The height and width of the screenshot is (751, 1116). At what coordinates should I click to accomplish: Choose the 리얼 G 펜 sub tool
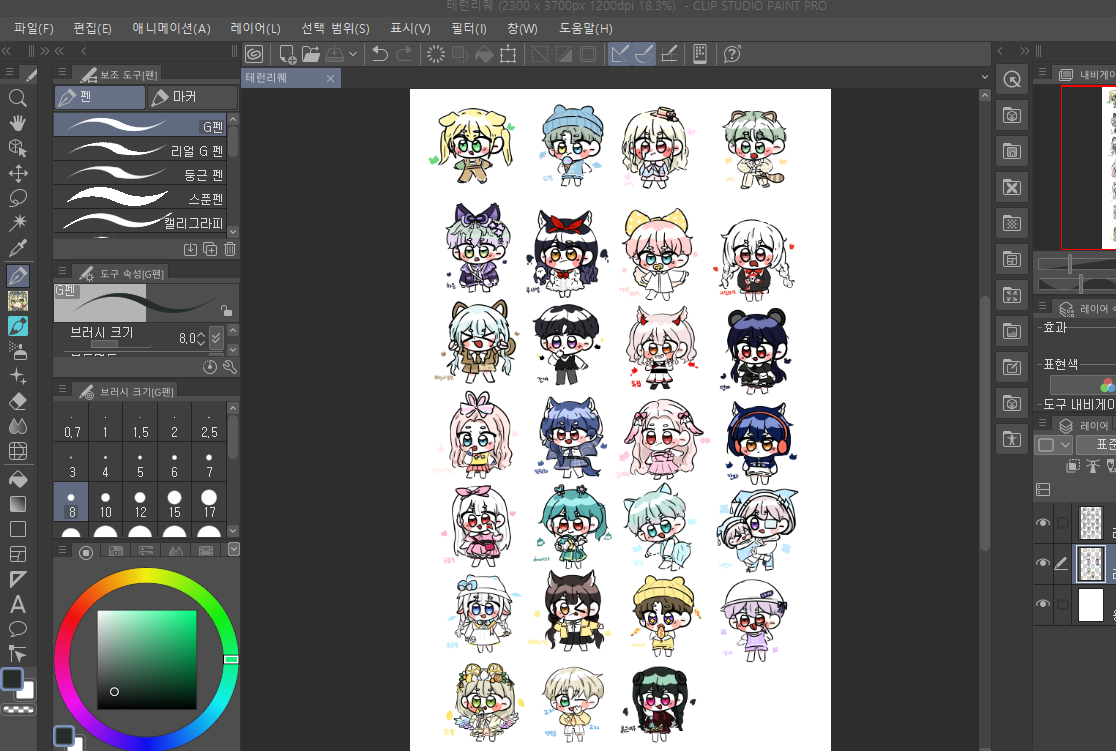[140, 150]
